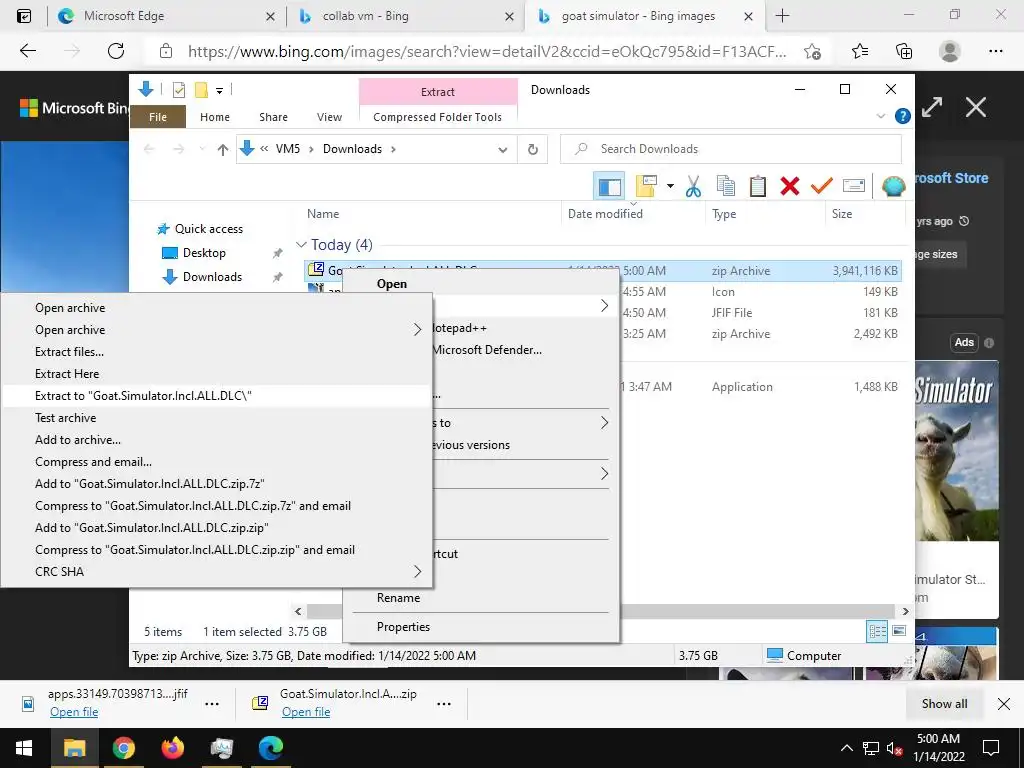The height and width of the screenshot is (768, 1024).
Task: Select Downloads in navigation pane
Action: [212, 277]
